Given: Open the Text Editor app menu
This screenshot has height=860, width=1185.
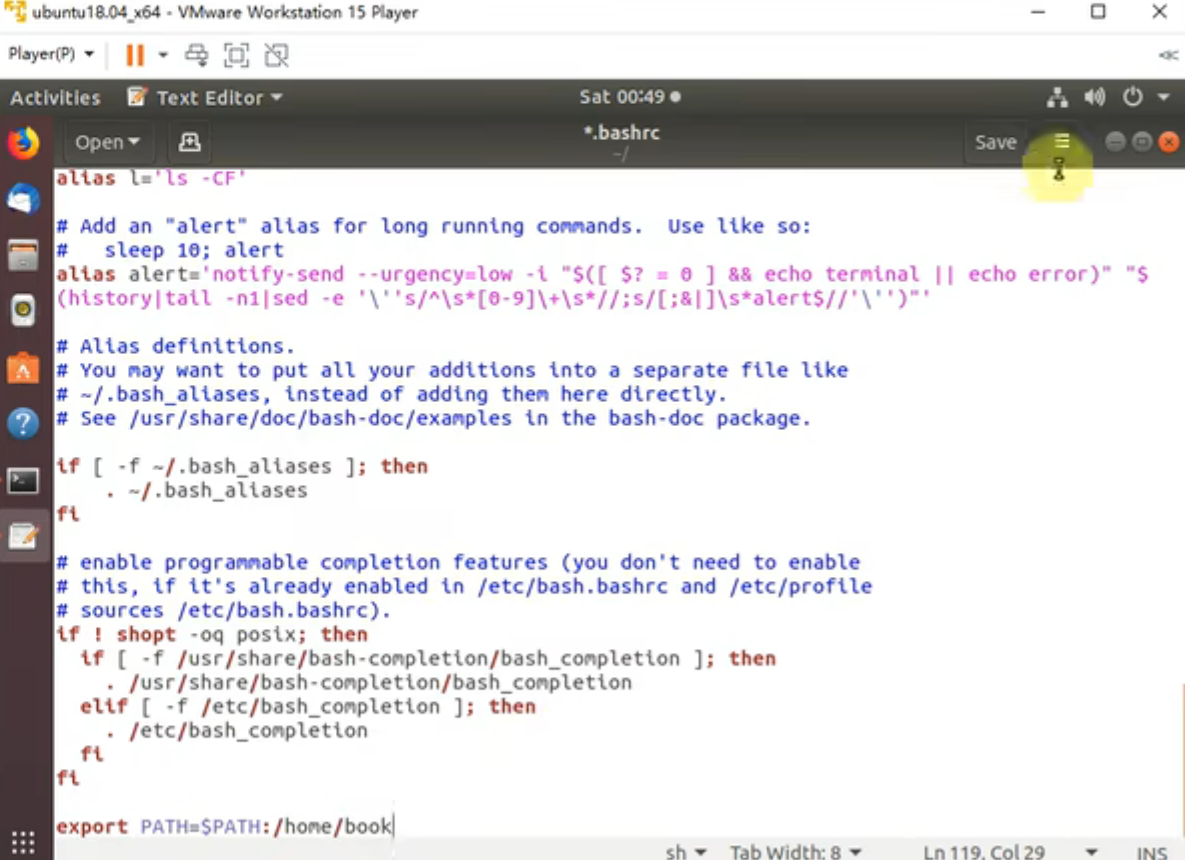Looking at the screenshot, I should [x=205, y=97].
